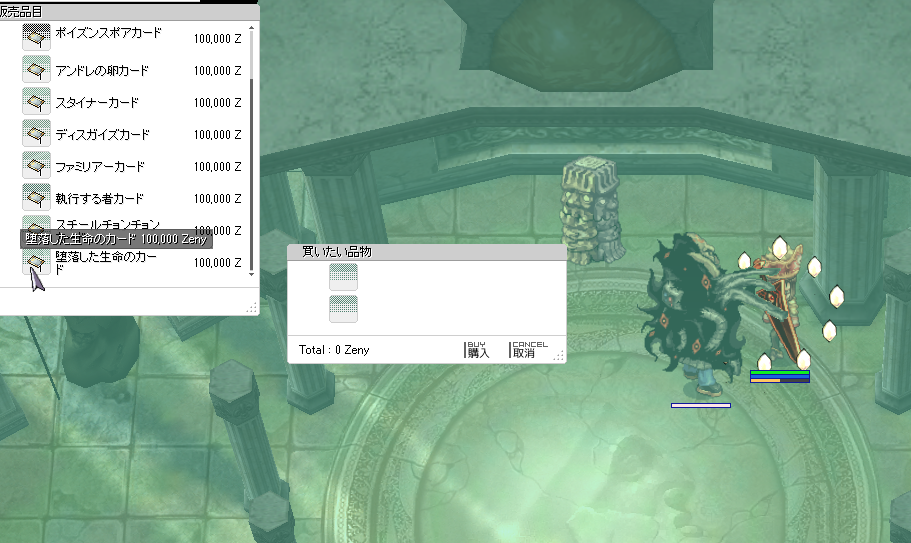Click the resize grip of the 販売品目 window
This screenshot has width=911, height=543.
[252, 308]
